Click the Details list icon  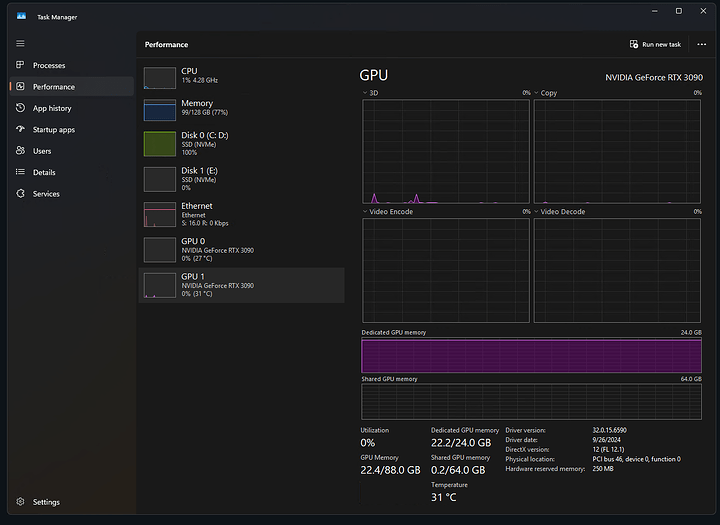pyautogui.click(x=20, y=172)
